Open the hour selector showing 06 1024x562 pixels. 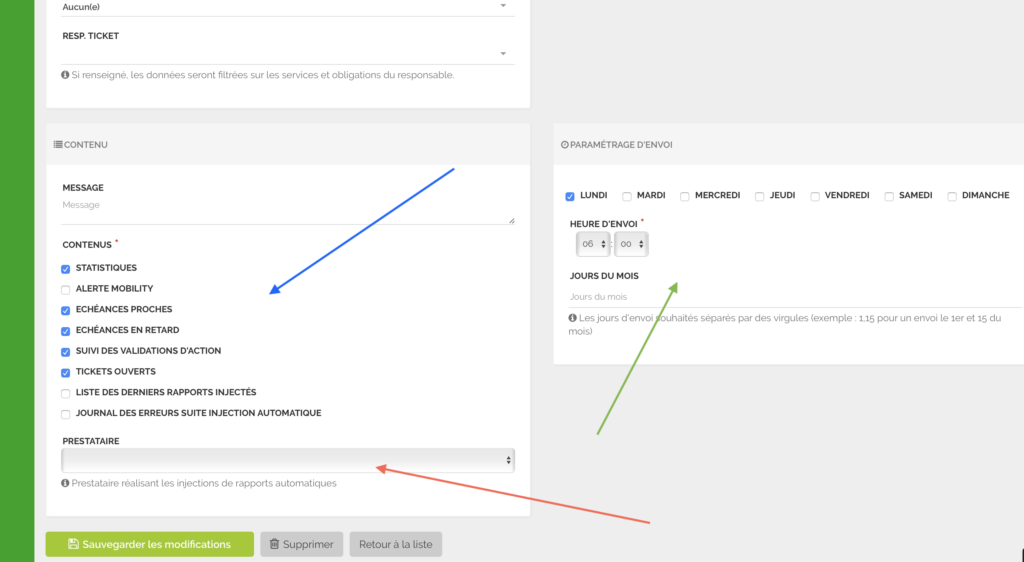[592, 244]
